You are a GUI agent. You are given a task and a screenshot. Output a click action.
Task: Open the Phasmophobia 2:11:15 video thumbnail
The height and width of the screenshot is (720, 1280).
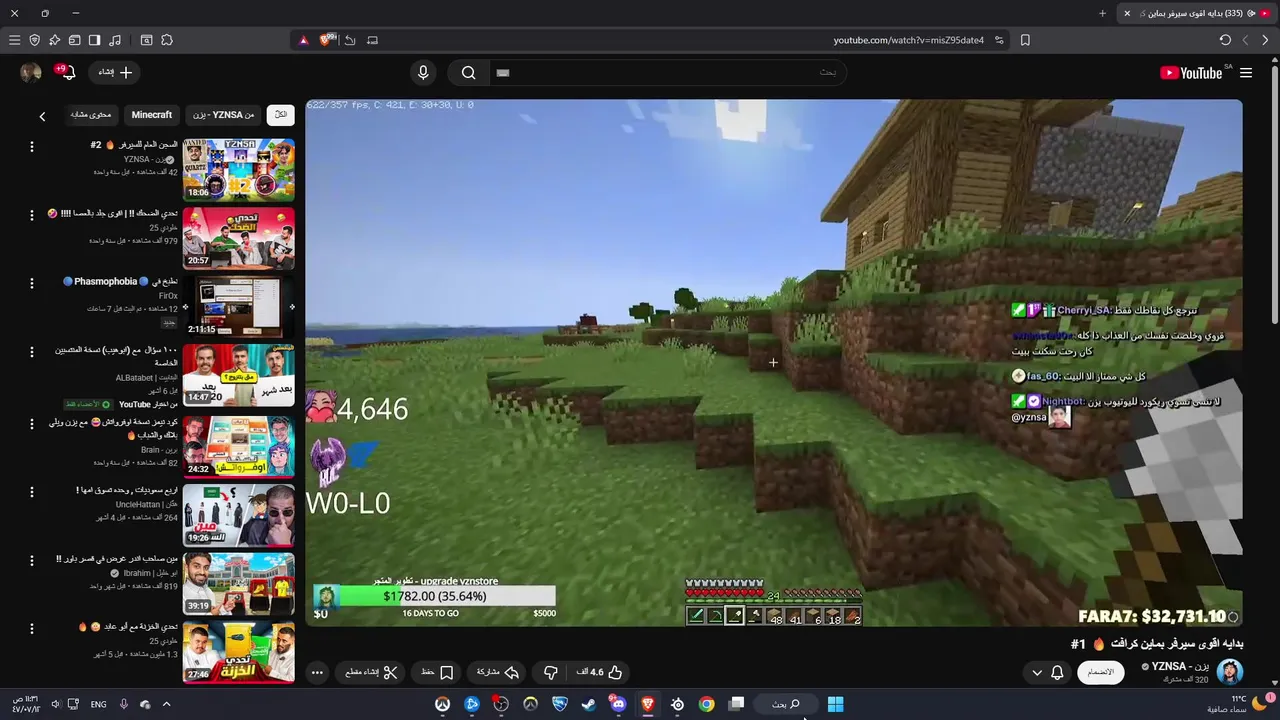pos(238,307)
